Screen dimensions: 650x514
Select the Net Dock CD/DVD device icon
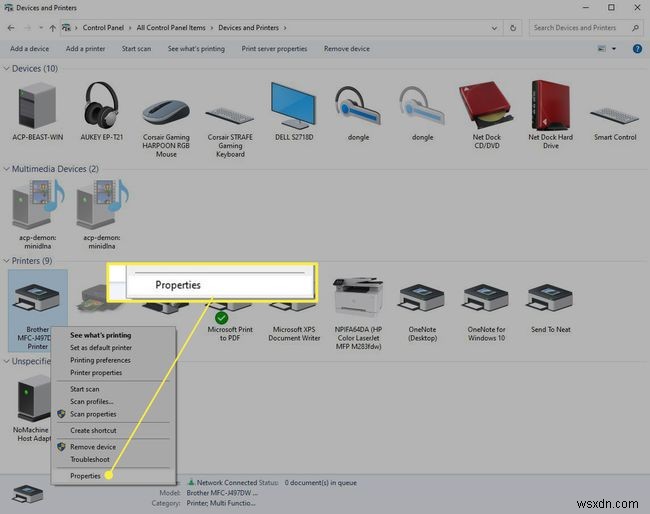tap(486, 106)
